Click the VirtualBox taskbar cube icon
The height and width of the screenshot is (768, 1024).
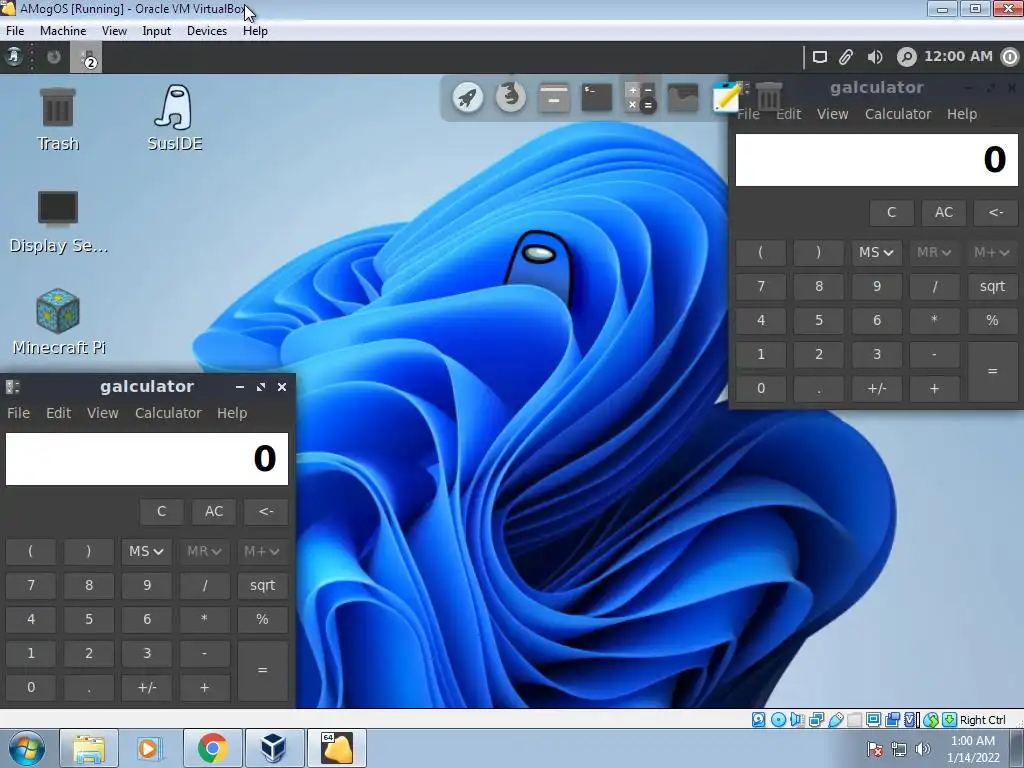click(274, 748)
